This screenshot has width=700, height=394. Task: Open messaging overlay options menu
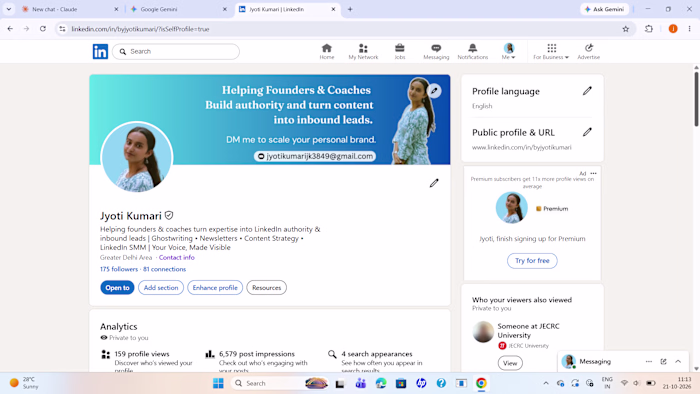[649, 361]
